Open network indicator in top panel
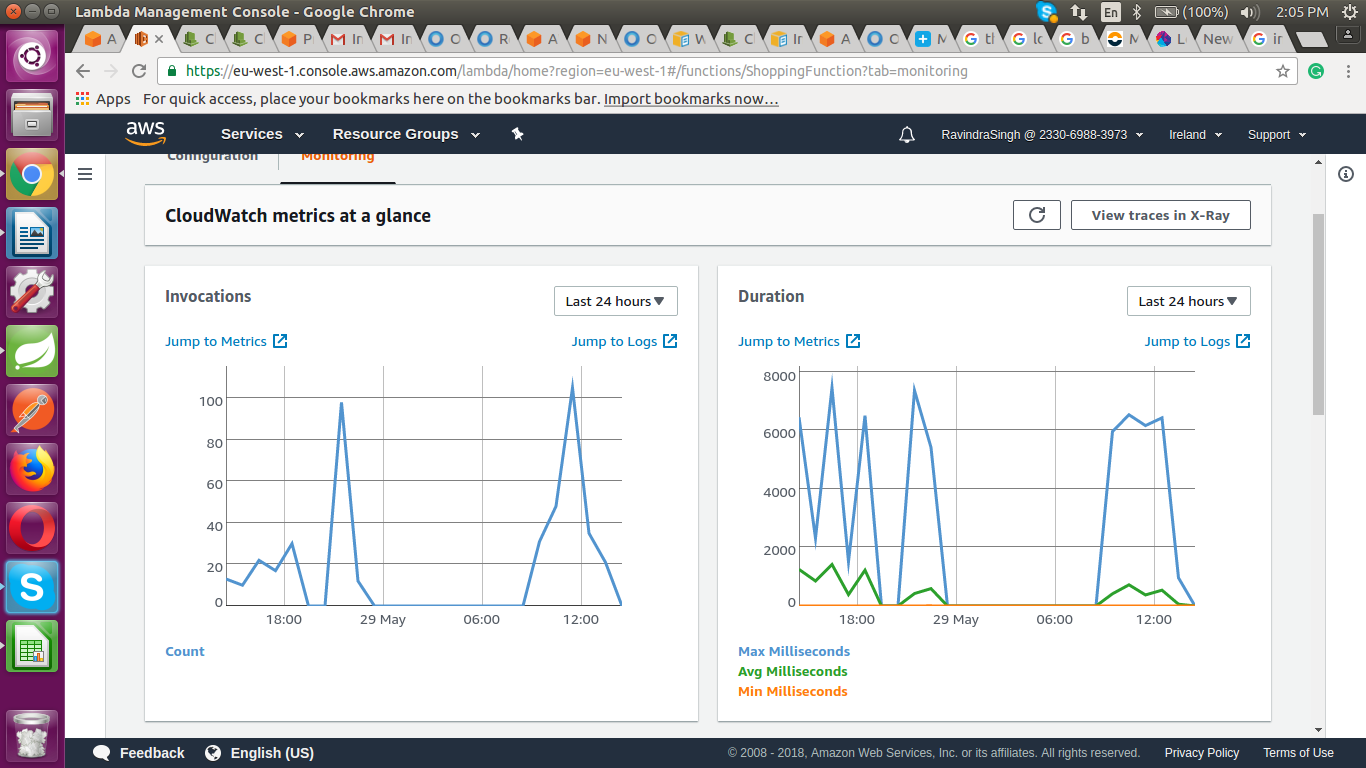 tap(1079, 12)
